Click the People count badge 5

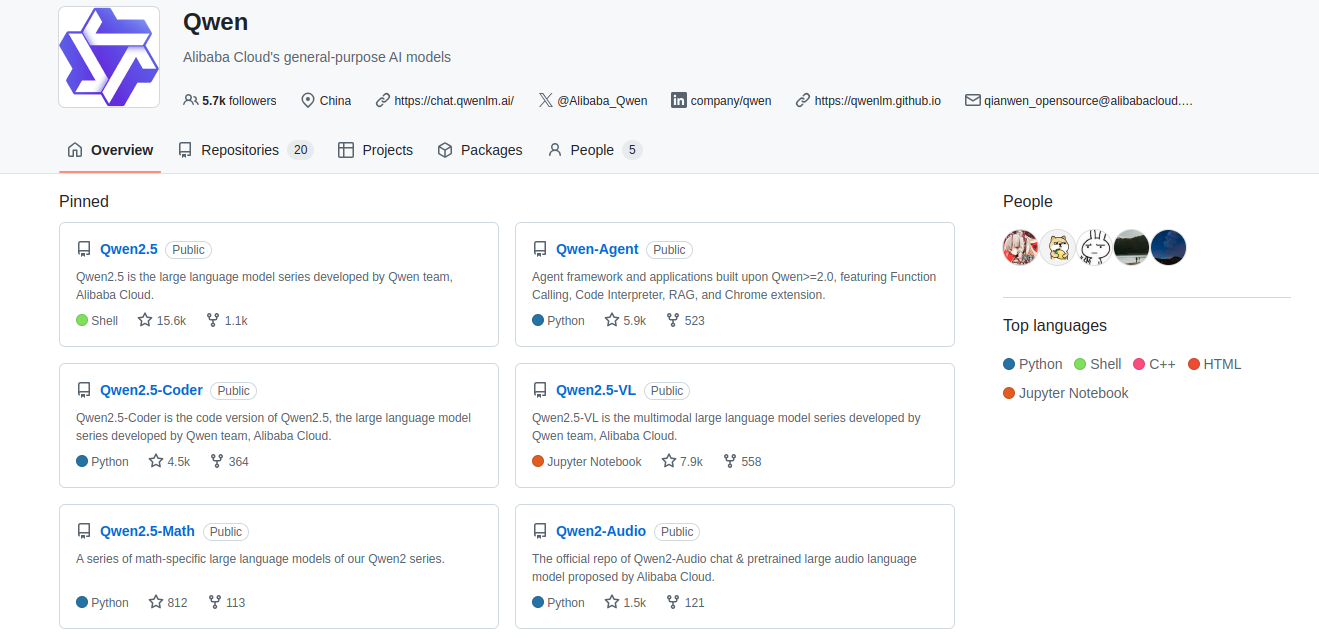point(631,150)
